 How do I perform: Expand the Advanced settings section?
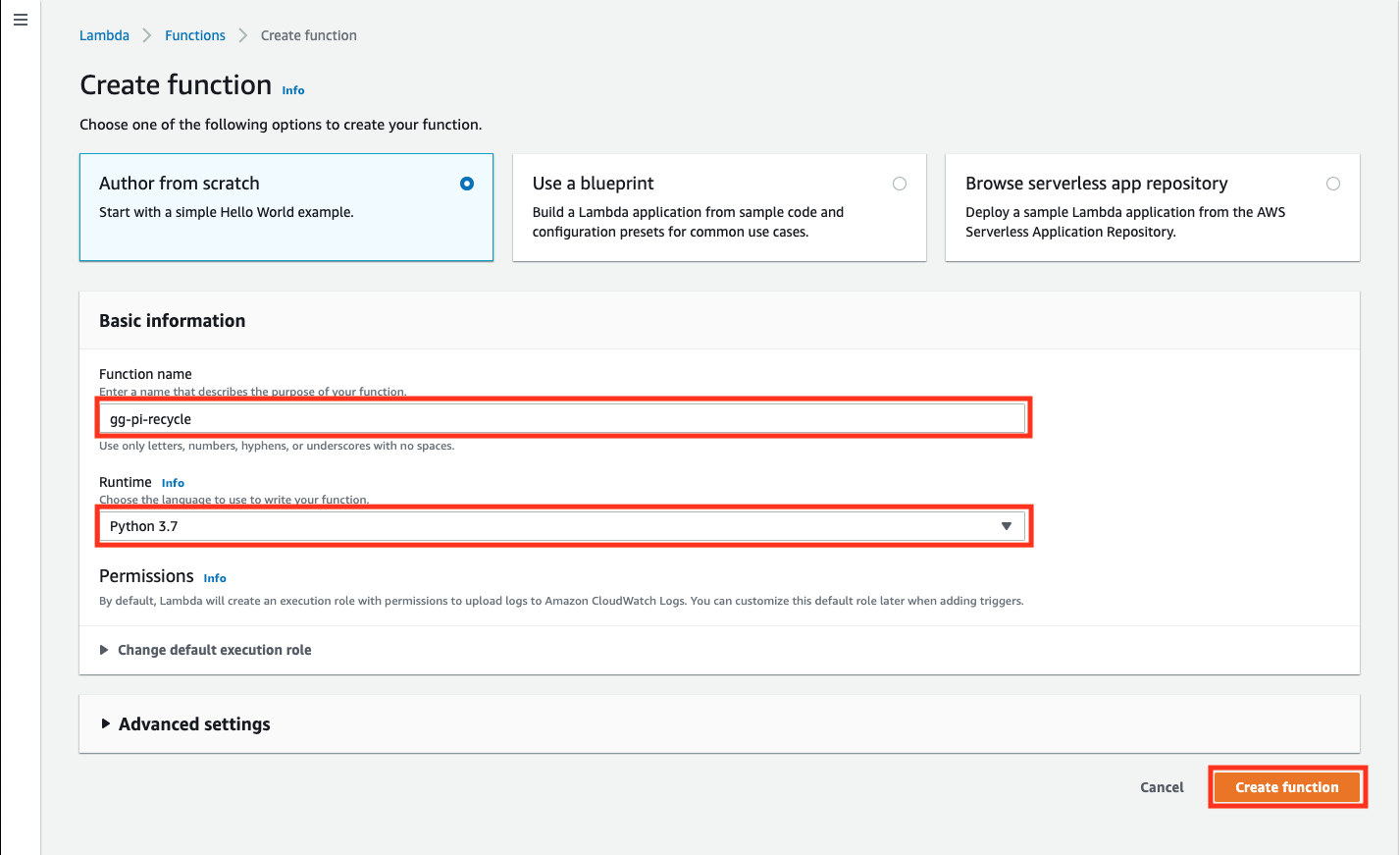(x=185, y=724)
